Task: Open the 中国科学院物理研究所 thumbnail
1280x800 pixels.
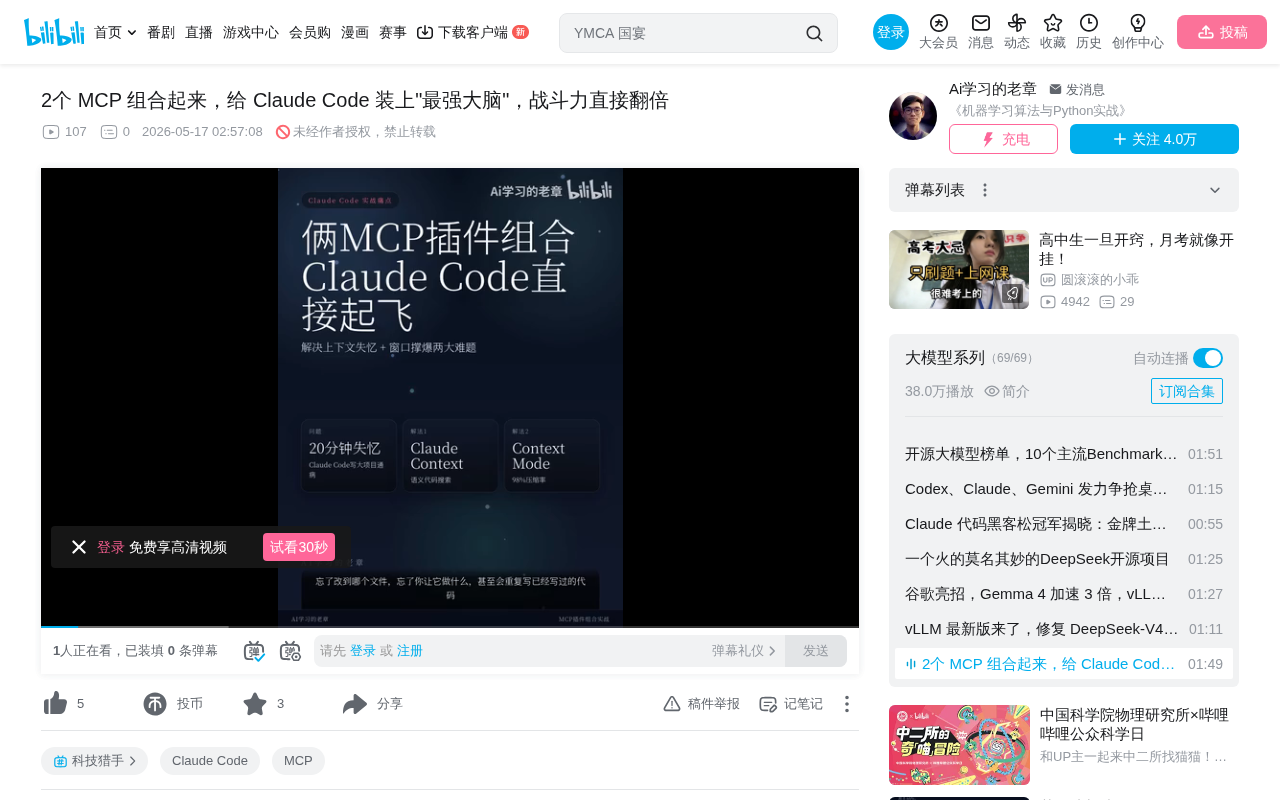Action: click(x=959, y=745)
